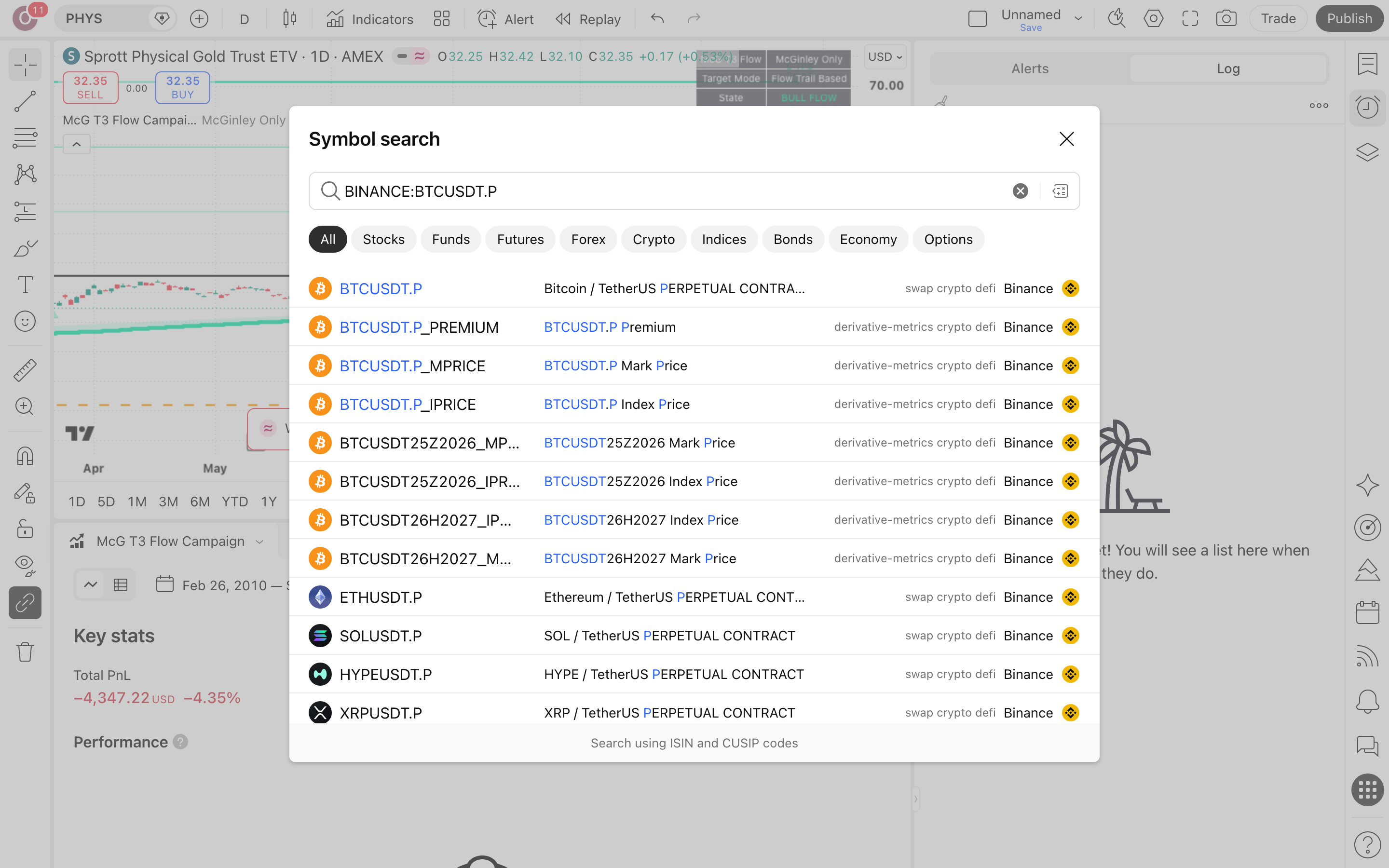This screenshot has height=868, width=1389.
Task: Open the USD currency dropdown
Action: coord(885,57)
